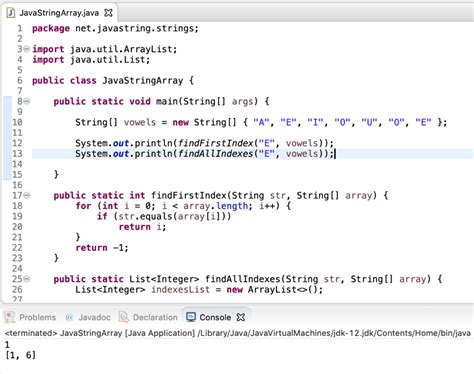This screenshot has height=374, width=474.
Task: Click line number 13 in the gutter
Action: pyautogui.click(x=17, y=154)
